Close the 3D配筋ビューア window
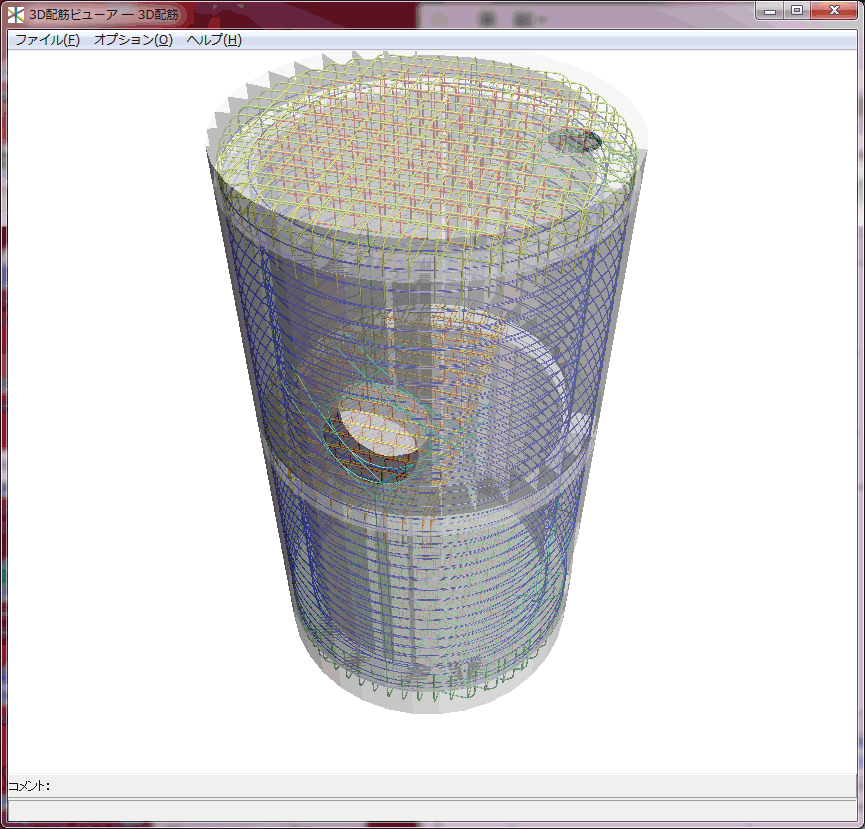This screenshot has width=865, height=829. tap(834, 10)
